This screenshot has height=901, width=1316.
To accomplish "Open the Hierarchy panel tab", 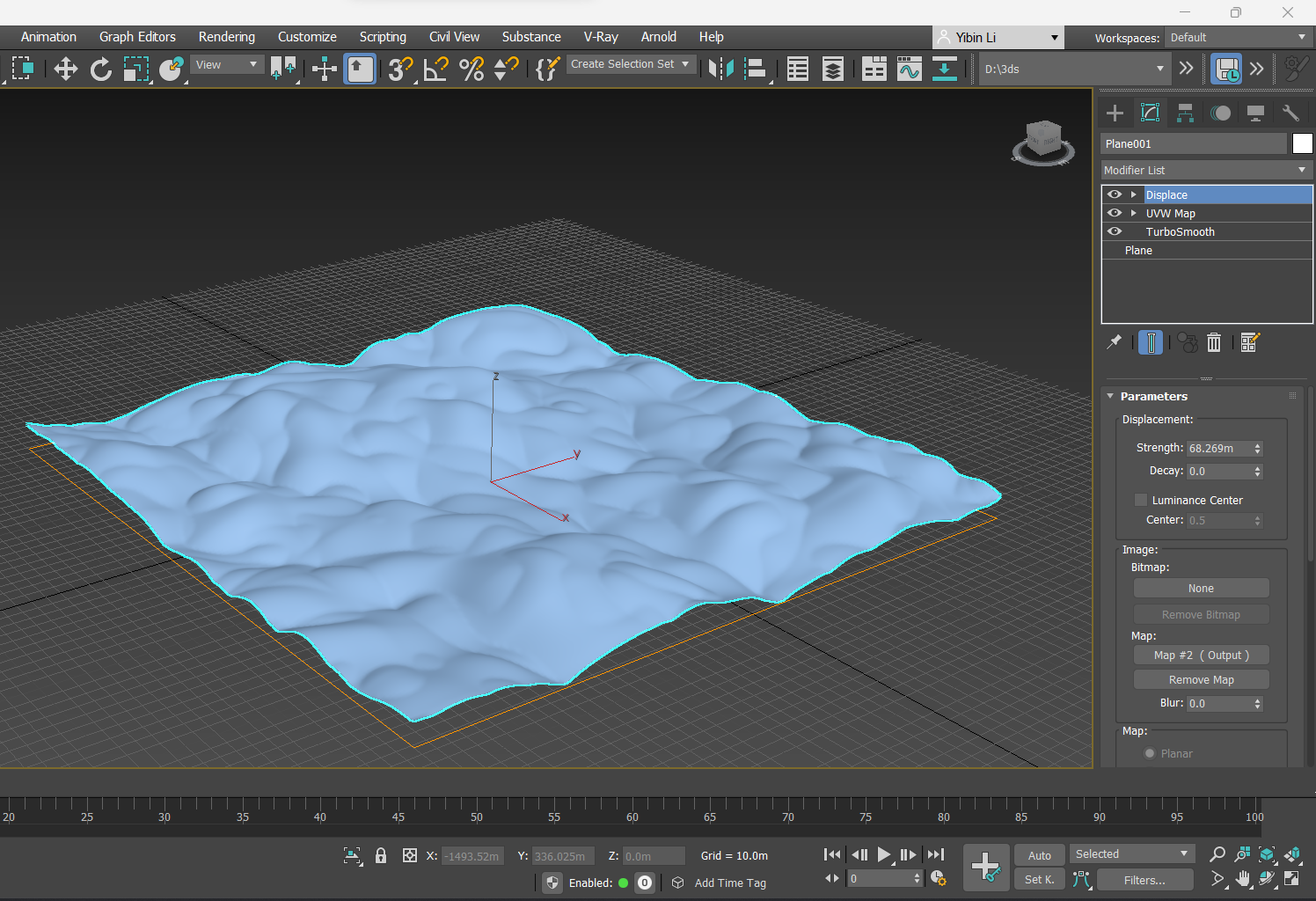I will pyautogui.click(x=1185, y=113).
